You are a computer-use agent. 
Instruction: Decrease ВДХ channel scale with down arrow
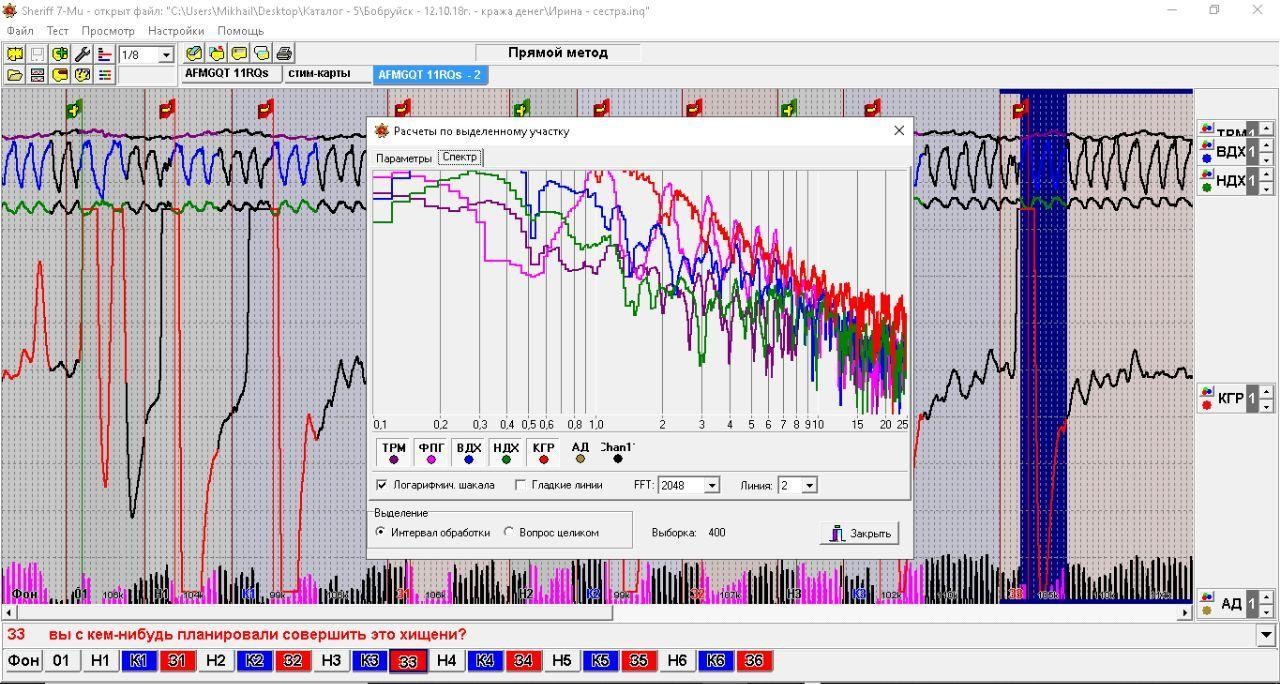pyautogui.click(x=1266, y=160)
